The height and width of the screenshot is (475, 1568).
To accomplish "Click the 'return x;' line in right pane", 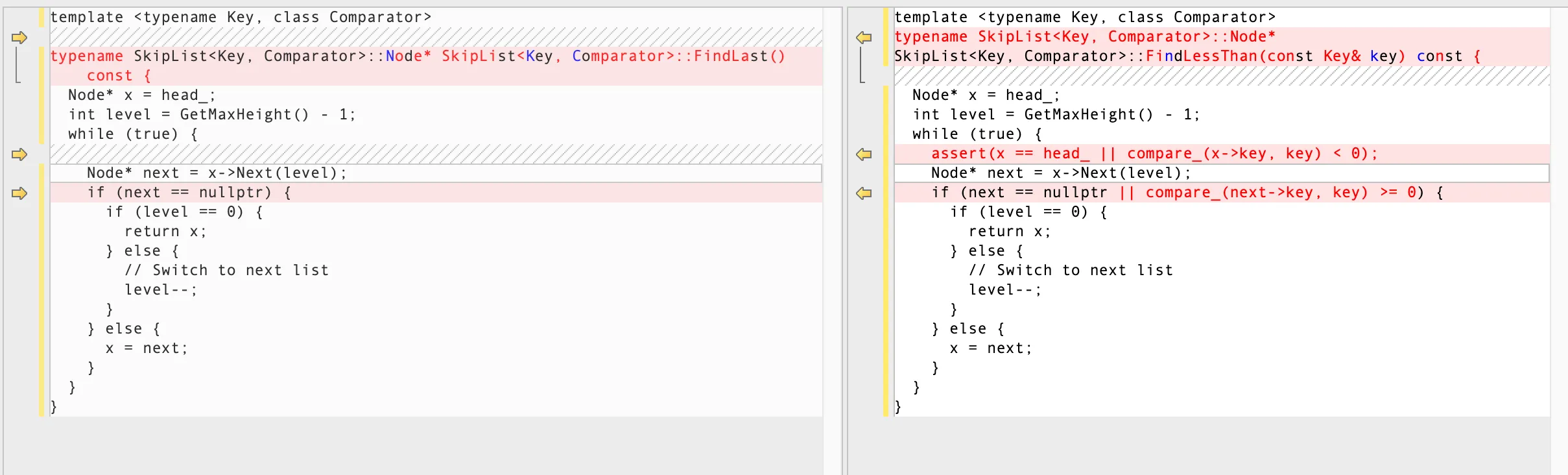I will tap(1009, 232).
